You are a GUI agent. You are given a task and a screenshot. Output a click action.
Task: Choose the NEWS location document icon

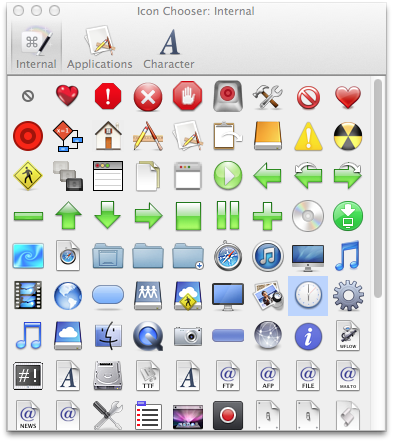click(x=28, y=415)
